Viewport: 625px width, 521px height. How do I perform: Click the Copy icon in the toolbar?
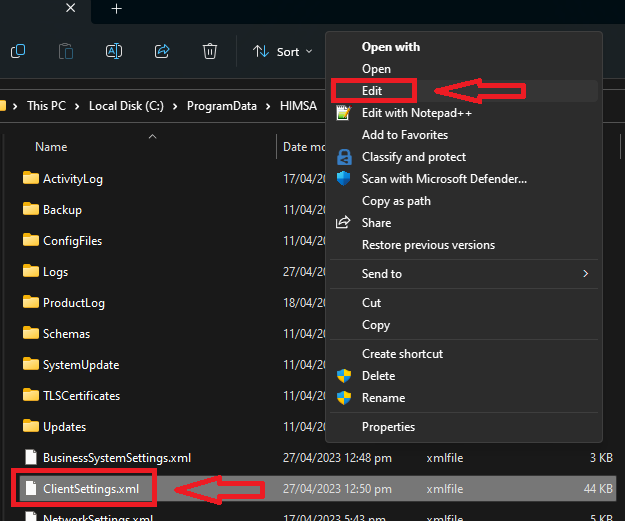(17, 51)
